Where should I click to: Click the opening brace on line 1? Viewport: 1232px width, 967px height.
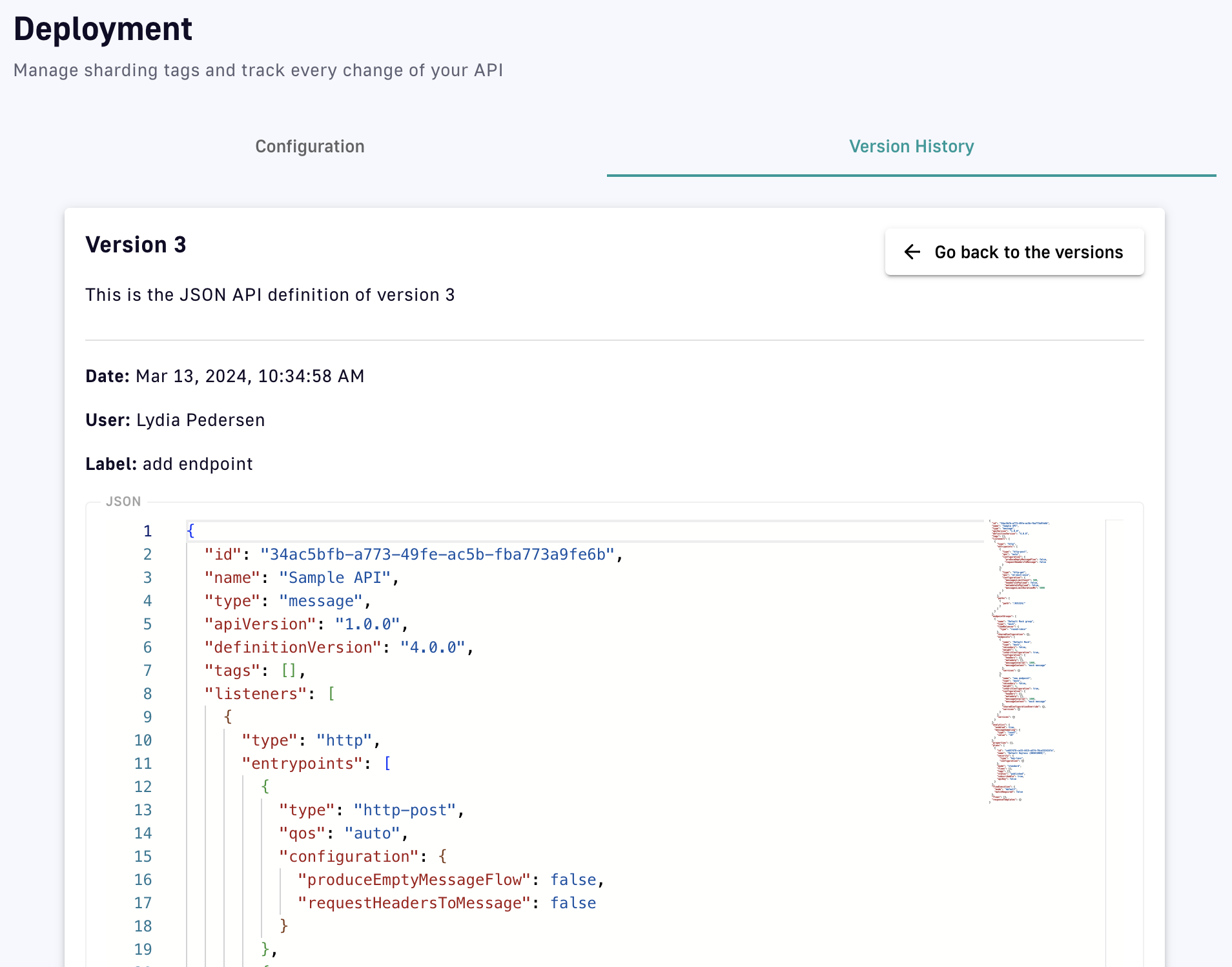(190, 531)
